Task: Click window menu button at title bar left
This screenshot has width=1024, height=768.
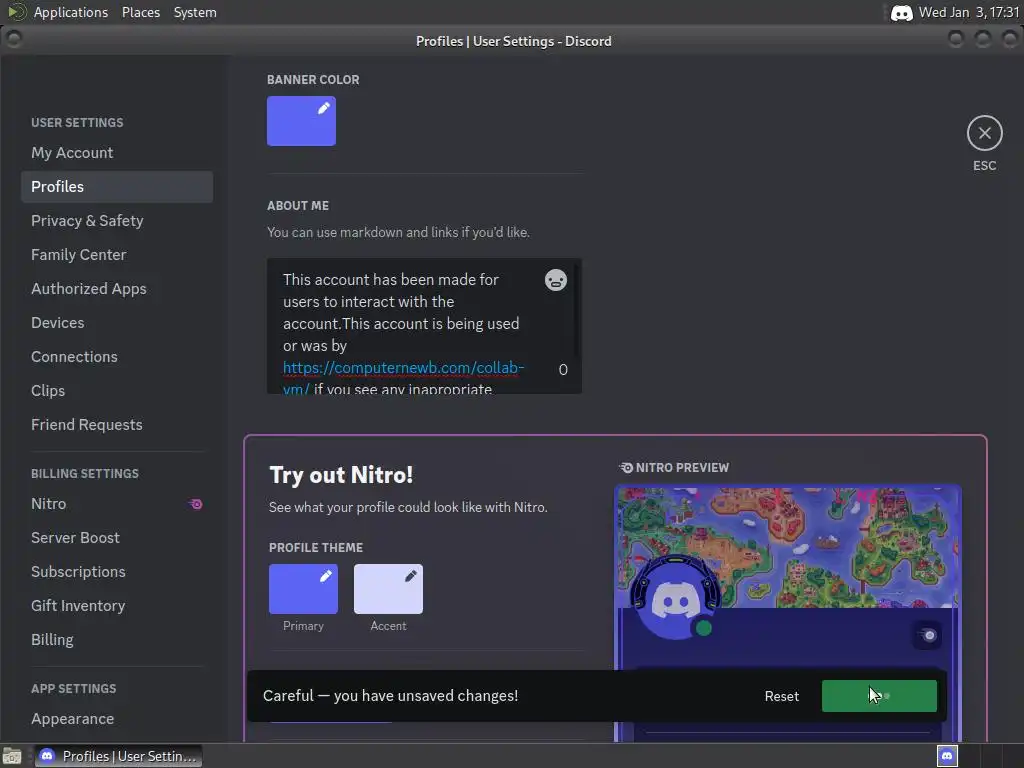Action: point(13,39)
